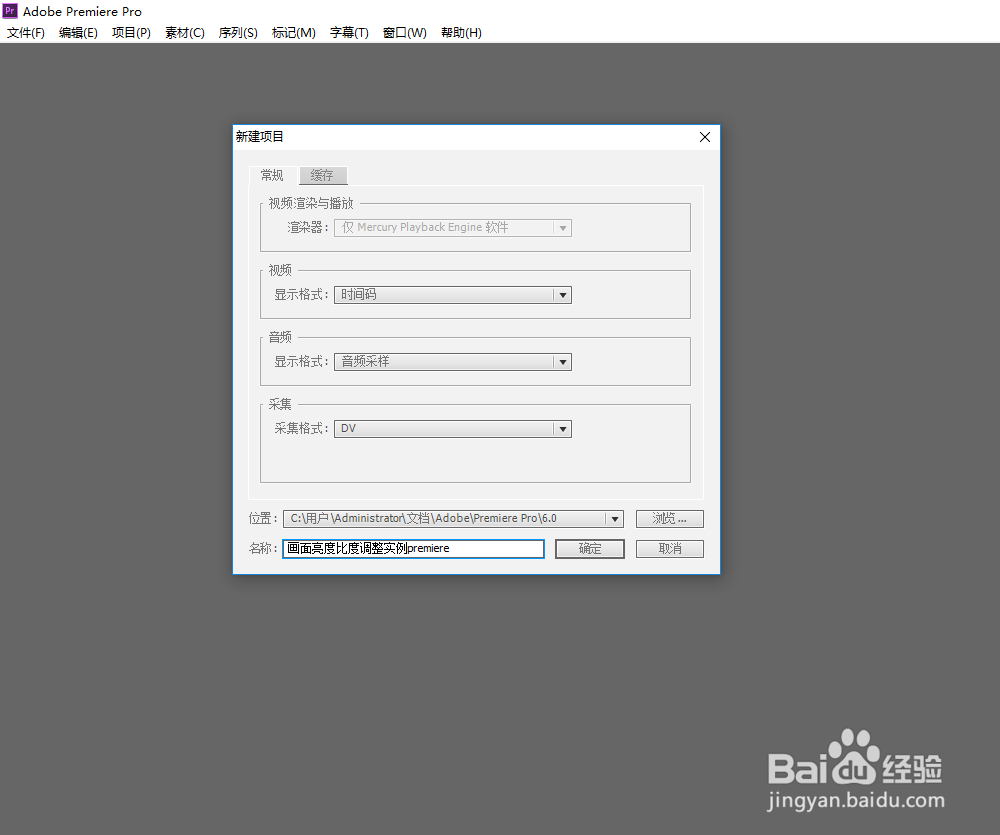Open the 采集格式 DV dropdown
The image size is (1000, 835).
pyautogui.click(x=453, y=429)
